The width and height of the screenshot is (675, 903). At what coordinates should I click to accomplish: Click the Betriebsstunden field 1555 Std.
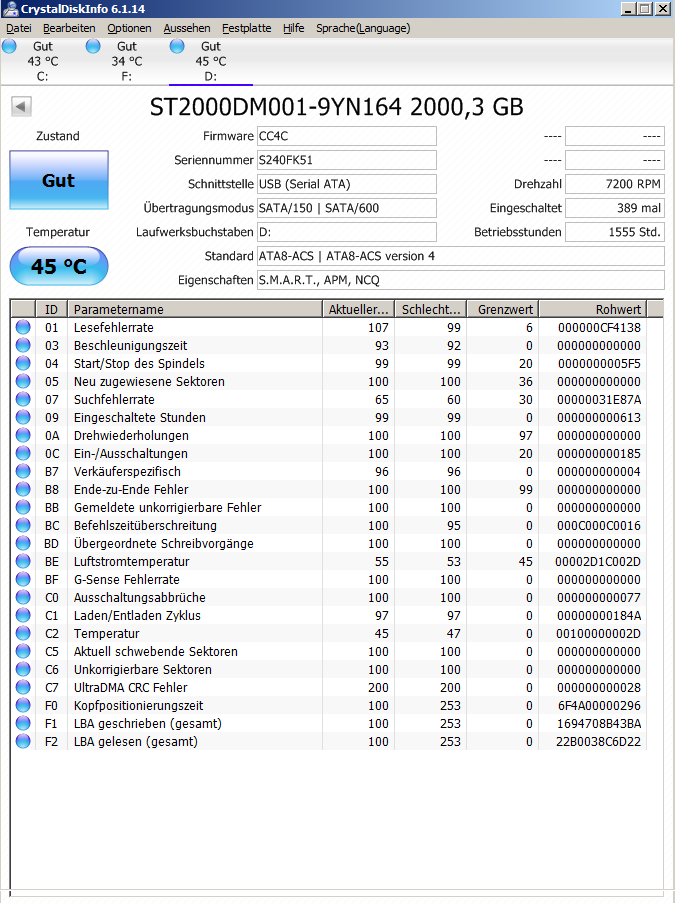tap(615, 232)
